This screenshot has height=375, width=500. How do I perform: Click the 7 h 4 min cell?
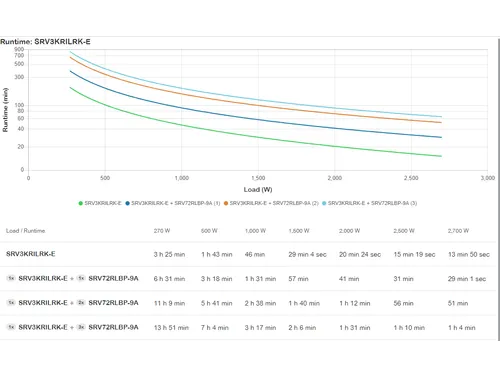coord(215,328)
